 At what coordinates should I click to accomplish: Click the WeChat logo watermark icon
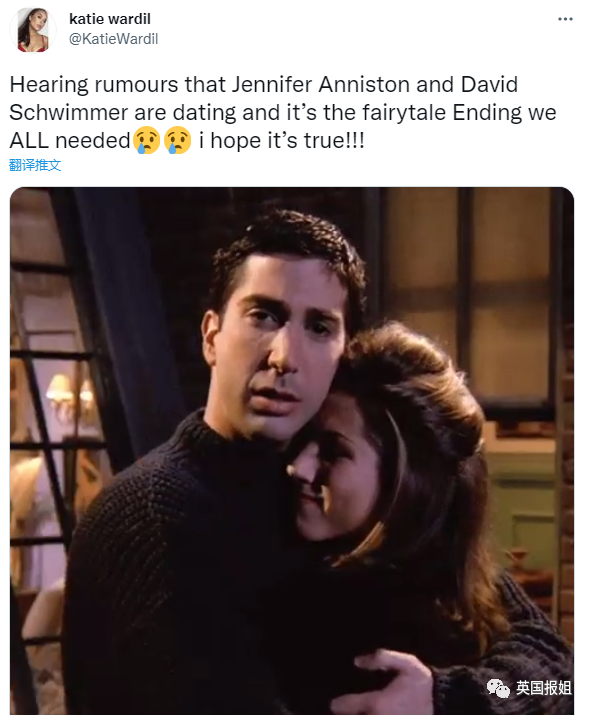[x=498, y=688]
